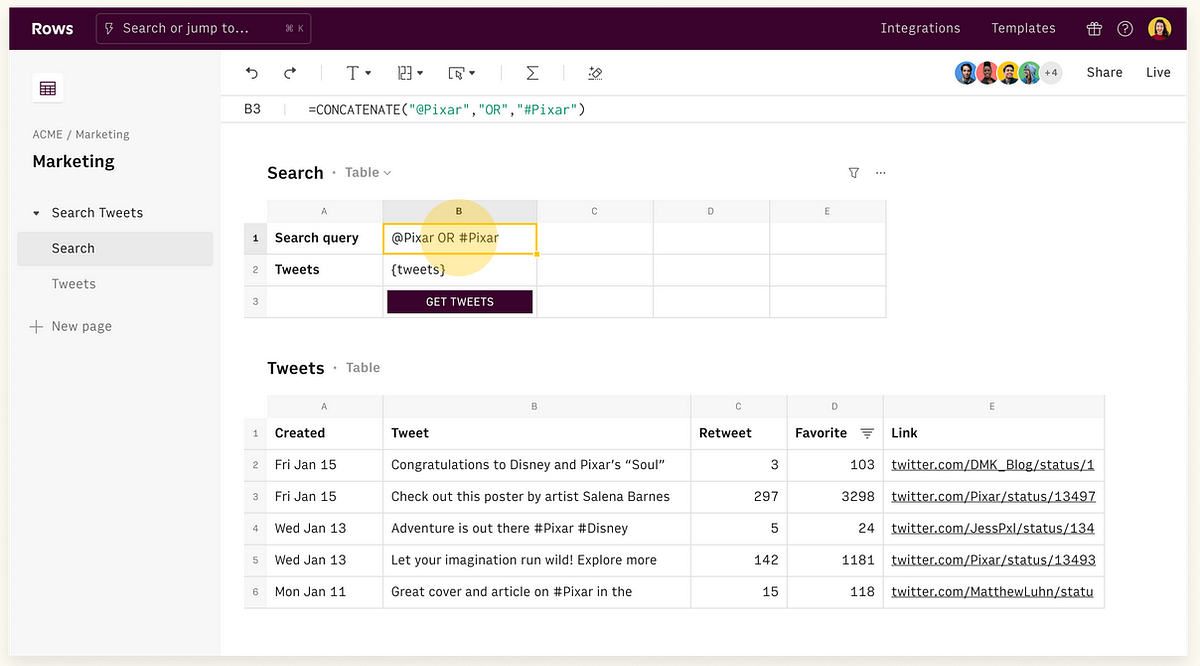Click the Redo icon in the toolbar

[x=289, y=72]
